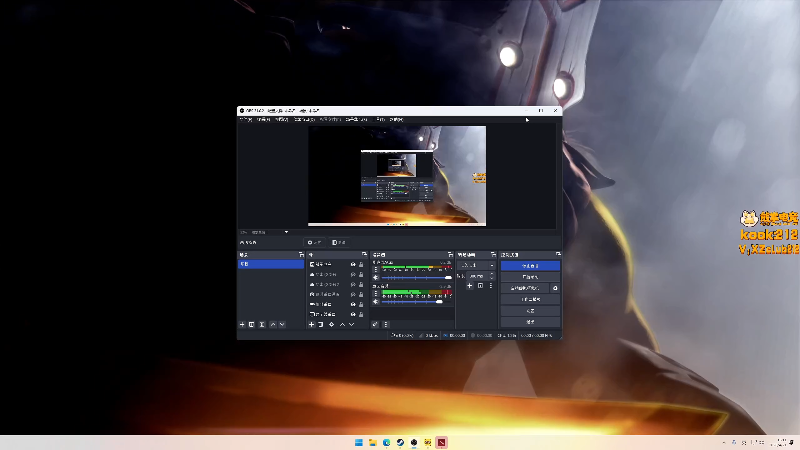Open virtual camera settings gear icon
Screen dimensions: 800x450
[x=555, y=288]
